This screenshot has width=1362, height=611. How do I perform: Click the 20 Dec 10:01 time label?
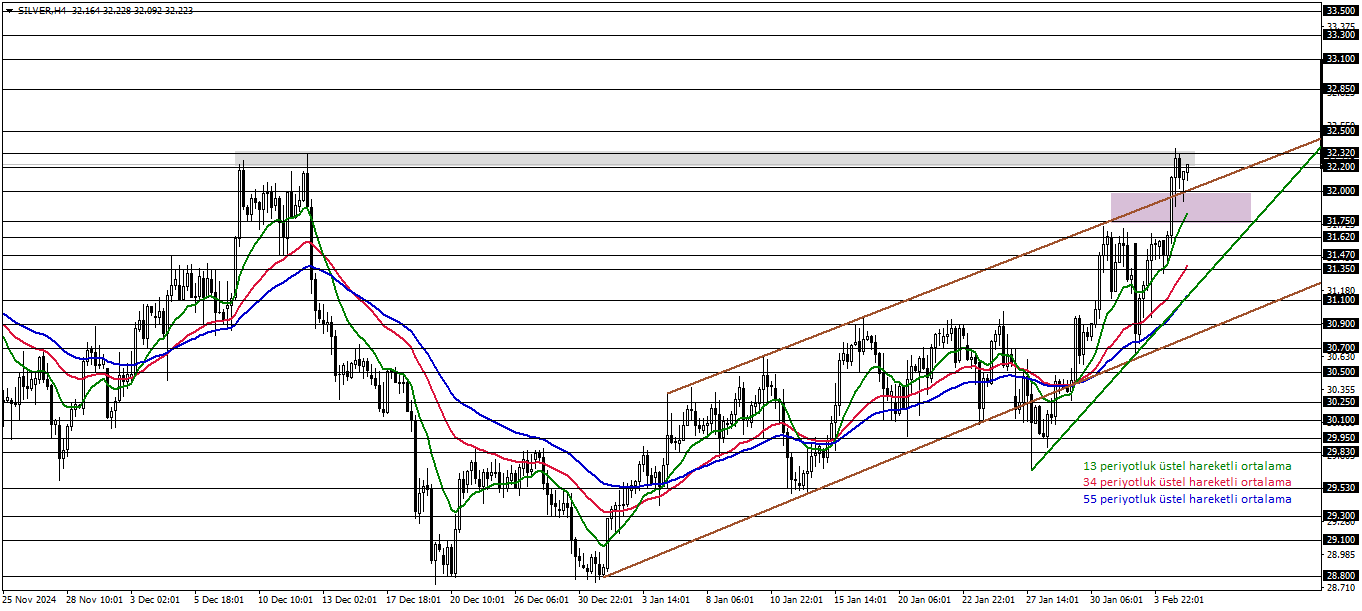click(x=477, y=600)
